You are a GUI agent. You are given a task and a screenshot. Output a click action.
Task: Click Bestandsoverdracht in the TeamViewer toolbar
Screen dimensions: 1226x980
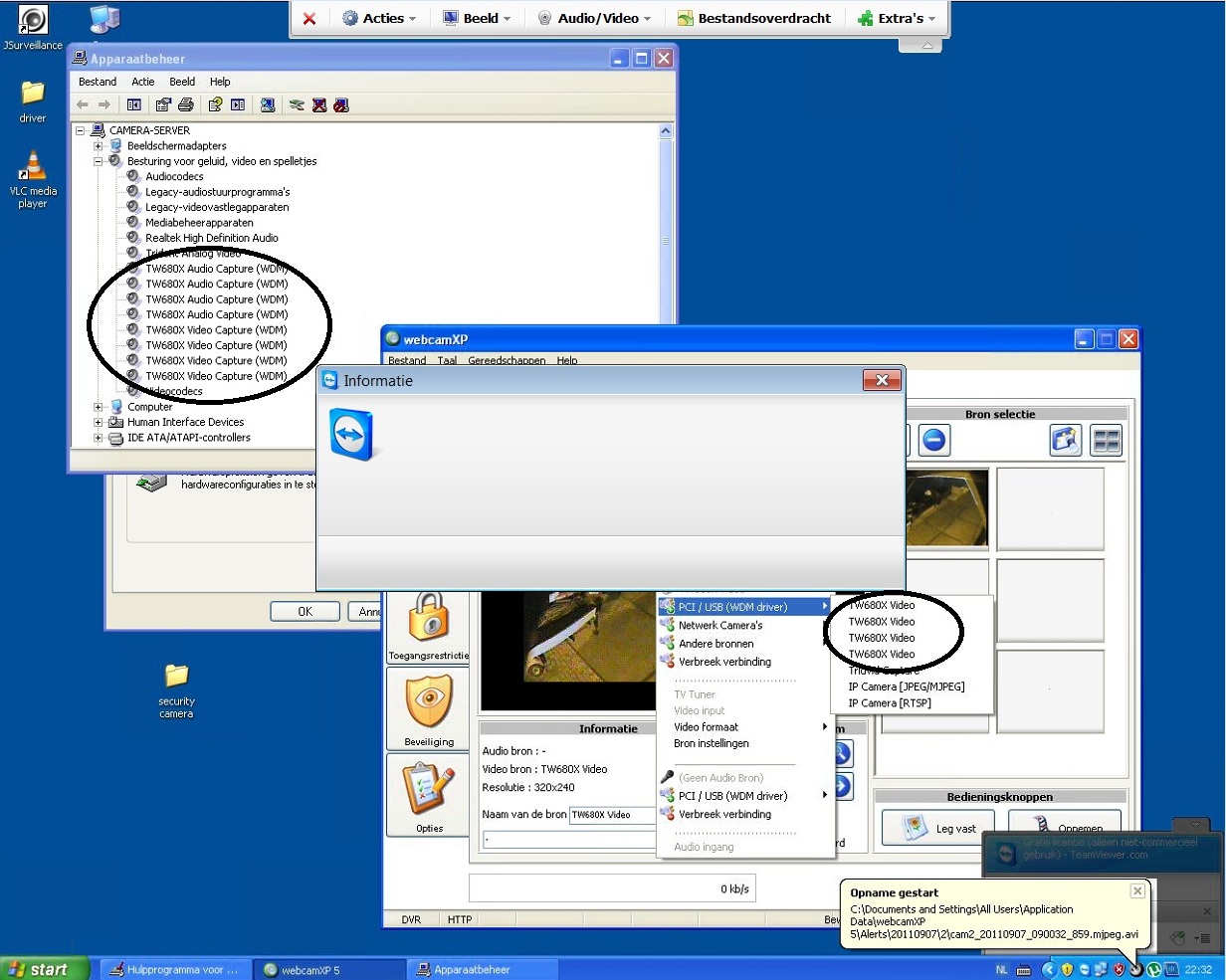tap(752, 18)
